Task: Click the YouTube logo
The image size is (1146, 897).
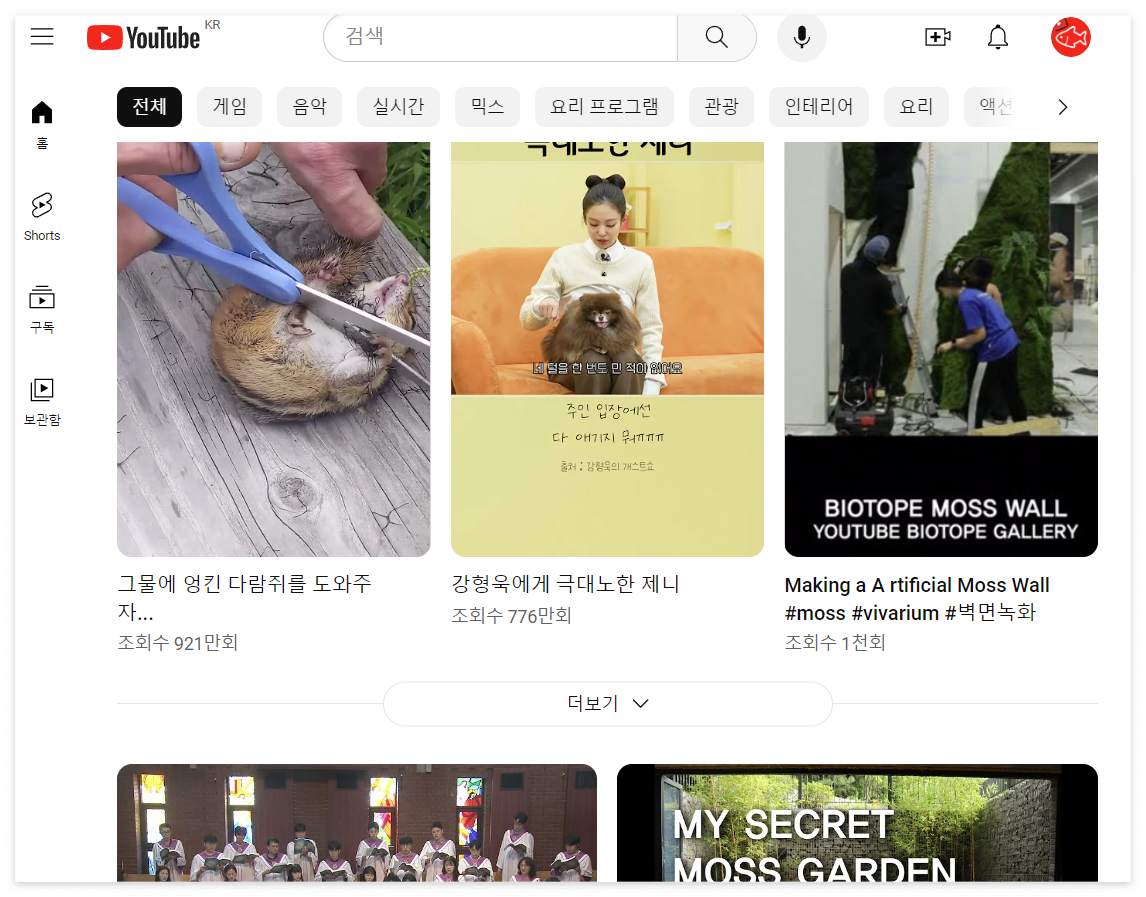Action: coord(143,37)
